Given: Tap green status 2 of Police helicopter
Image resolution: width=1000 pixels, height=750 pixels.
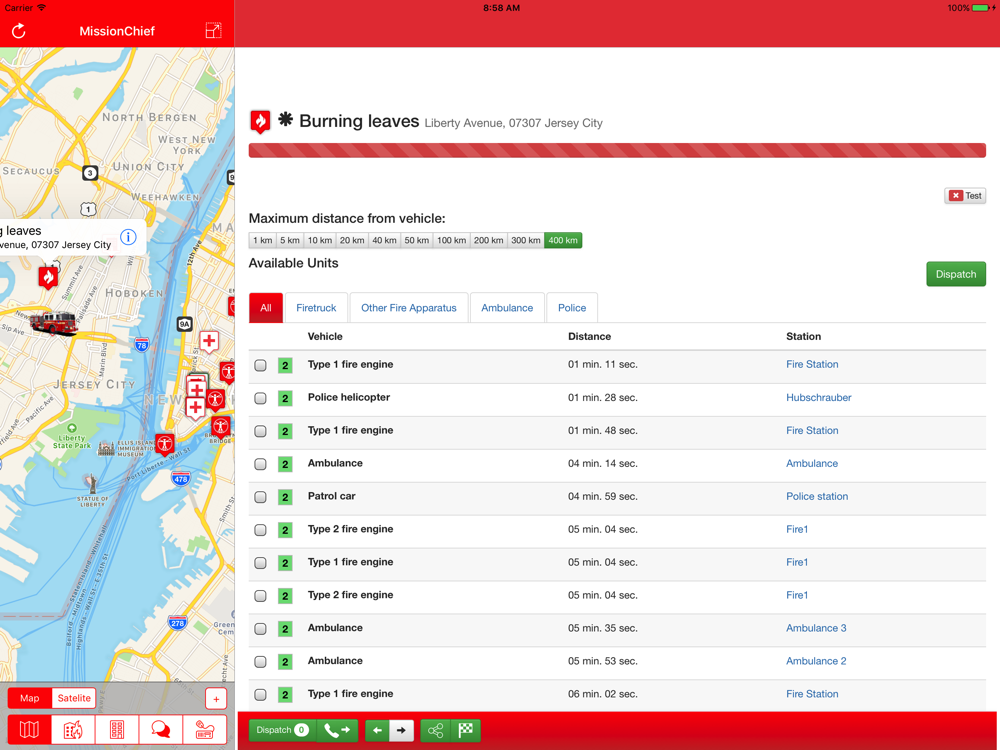Looking at the screenshot, I should click(x=285, y=399).
